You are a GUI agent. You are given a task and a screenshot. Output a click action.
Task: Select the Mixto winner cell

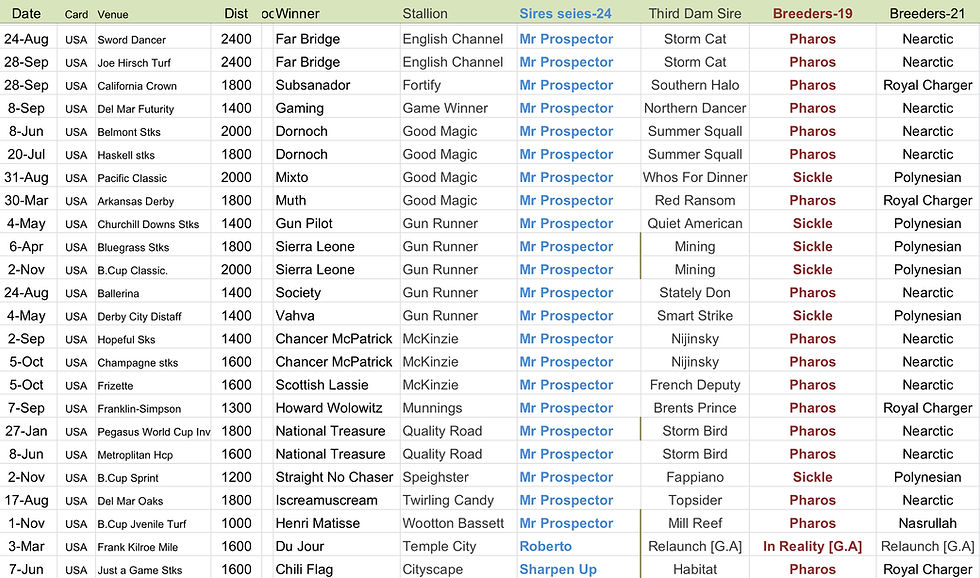(292, 177)
